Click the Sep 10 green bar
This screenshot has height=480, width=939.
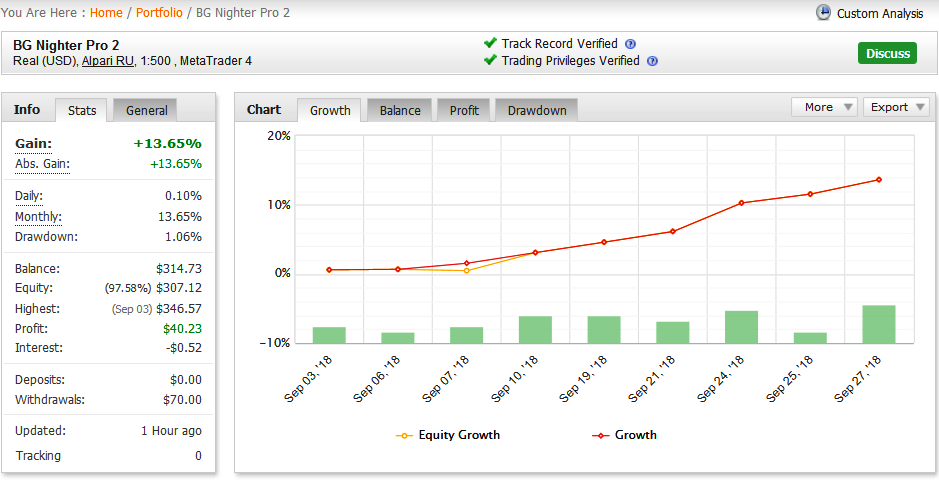click(535, 330)
